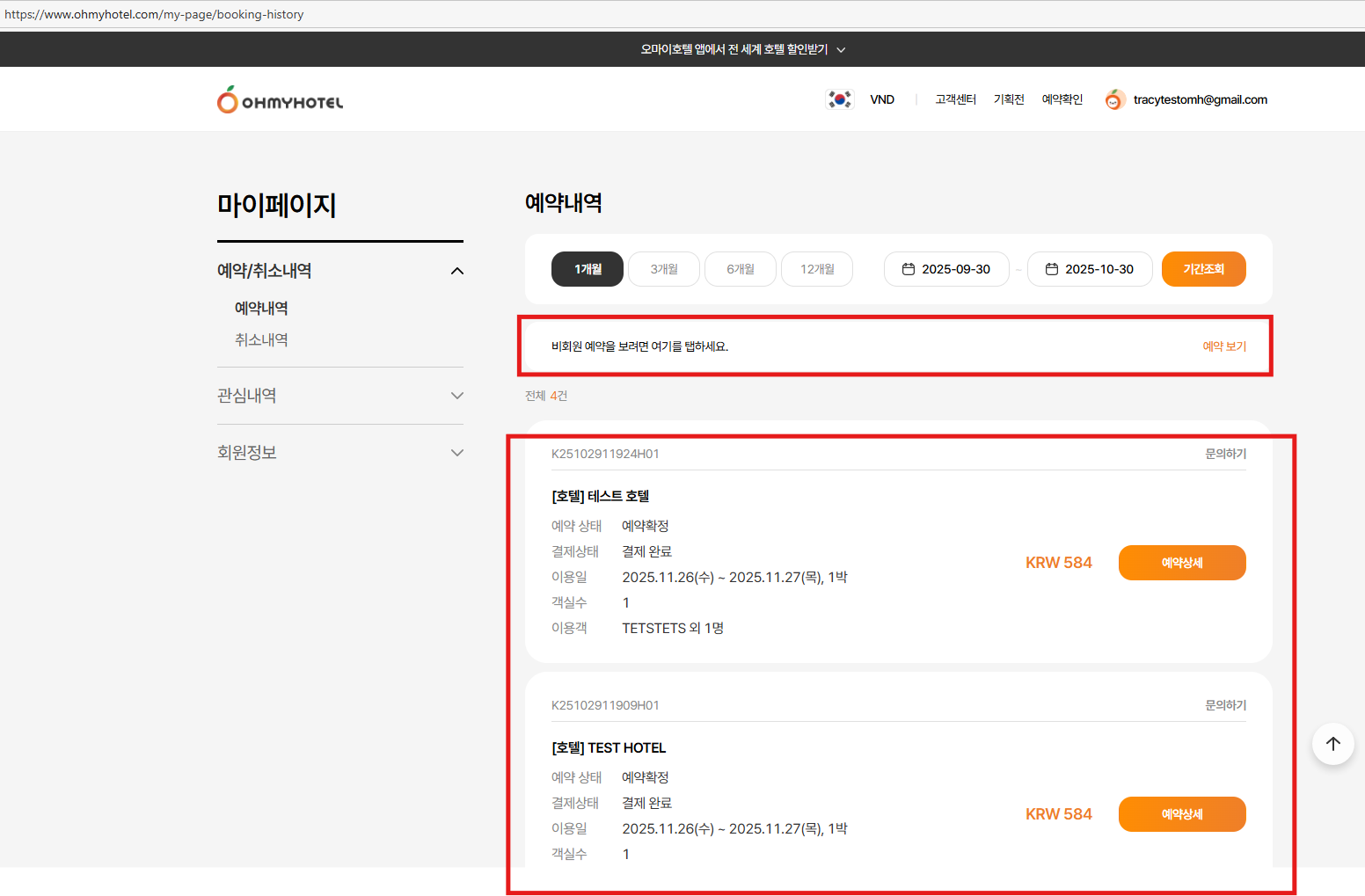Click the 전체 4건 result count
The height and width of the screenshot is (896, 1365).
pyautogui.click(x=546, y=396)
